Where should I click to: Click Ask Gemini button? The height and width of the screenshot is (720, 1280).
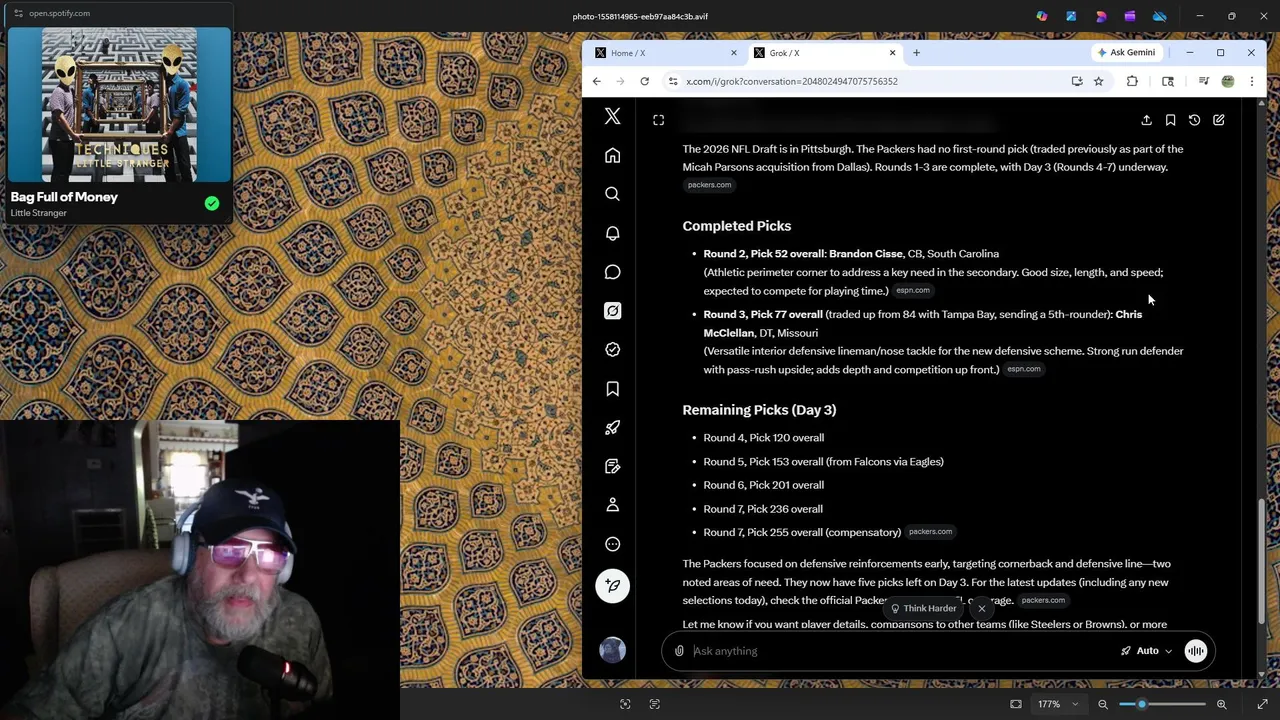1125,53
